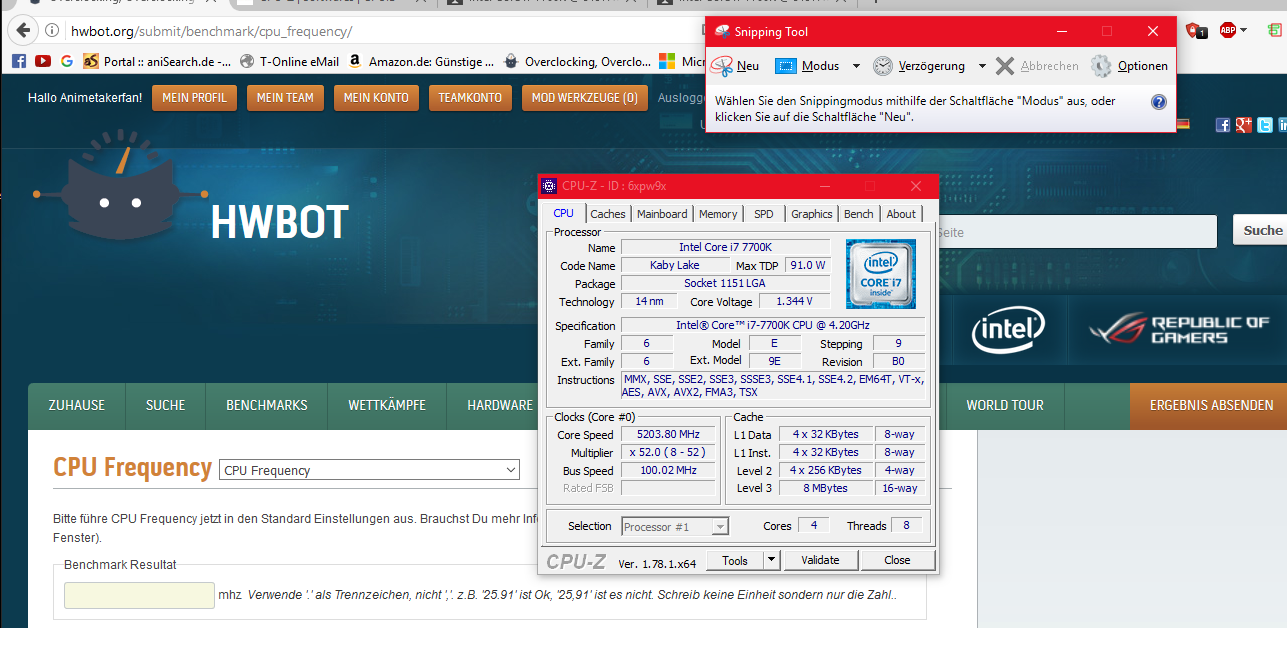This screenshot has height=648, width=1287.
Task: Open the YouTube bookmark icon
Action: (x=43, y=61)
